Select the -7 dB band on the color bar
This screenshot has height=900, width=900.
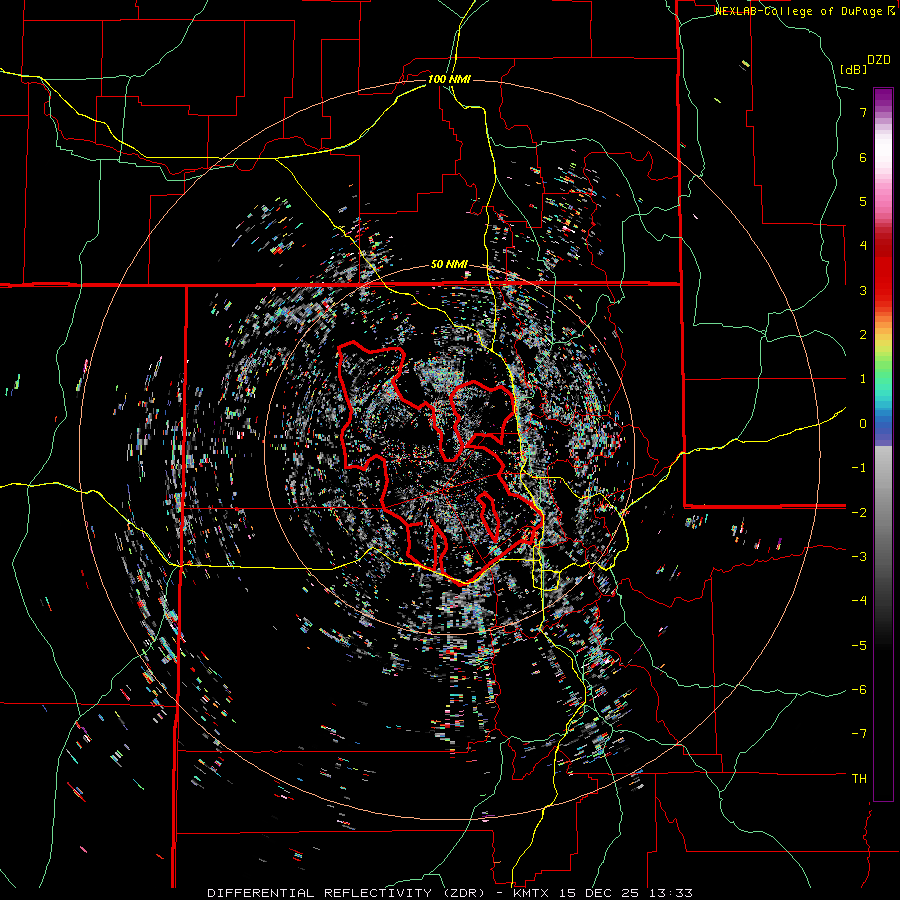click(x=883, y=734)
